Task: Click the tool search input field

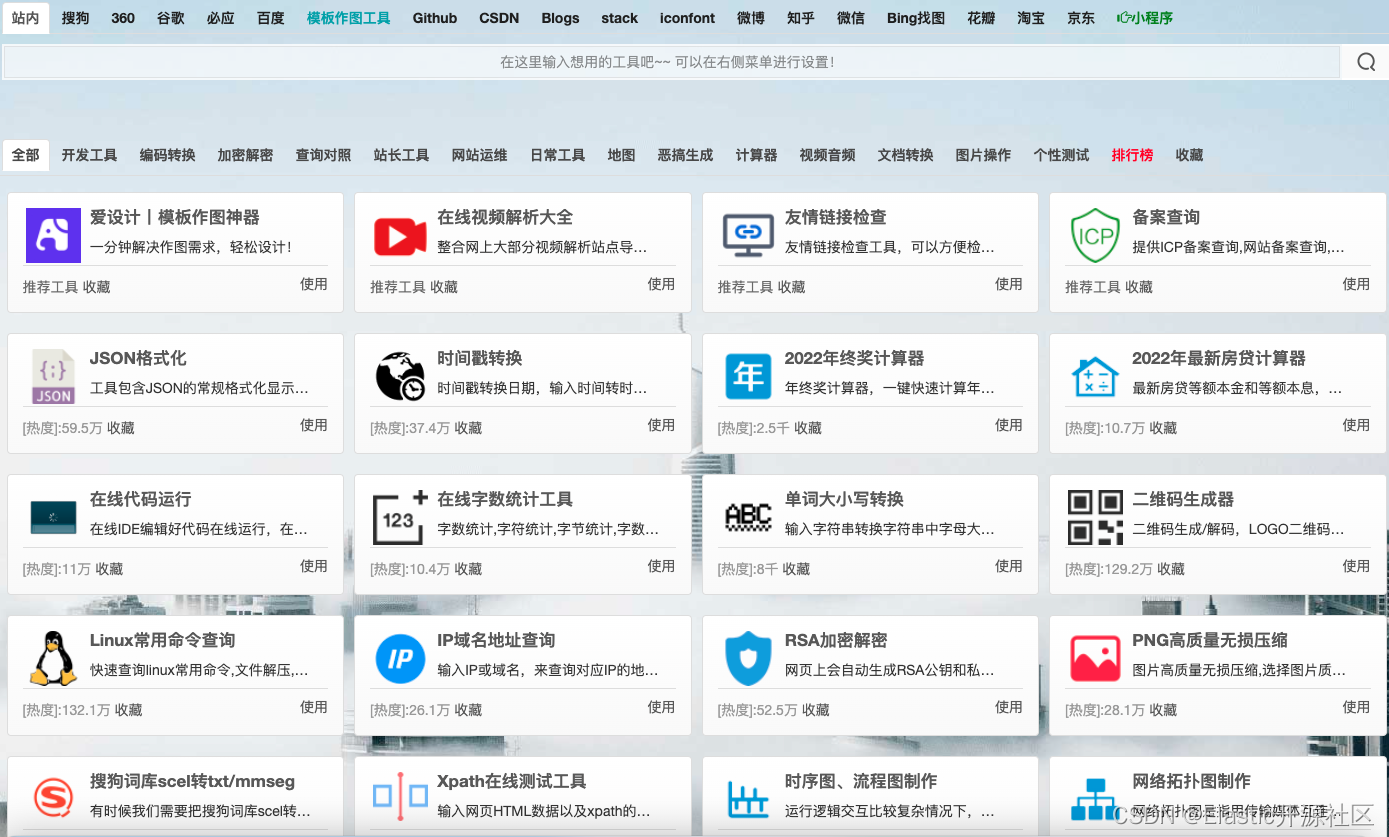Action: pyautogui.click(x=671, y=62)
